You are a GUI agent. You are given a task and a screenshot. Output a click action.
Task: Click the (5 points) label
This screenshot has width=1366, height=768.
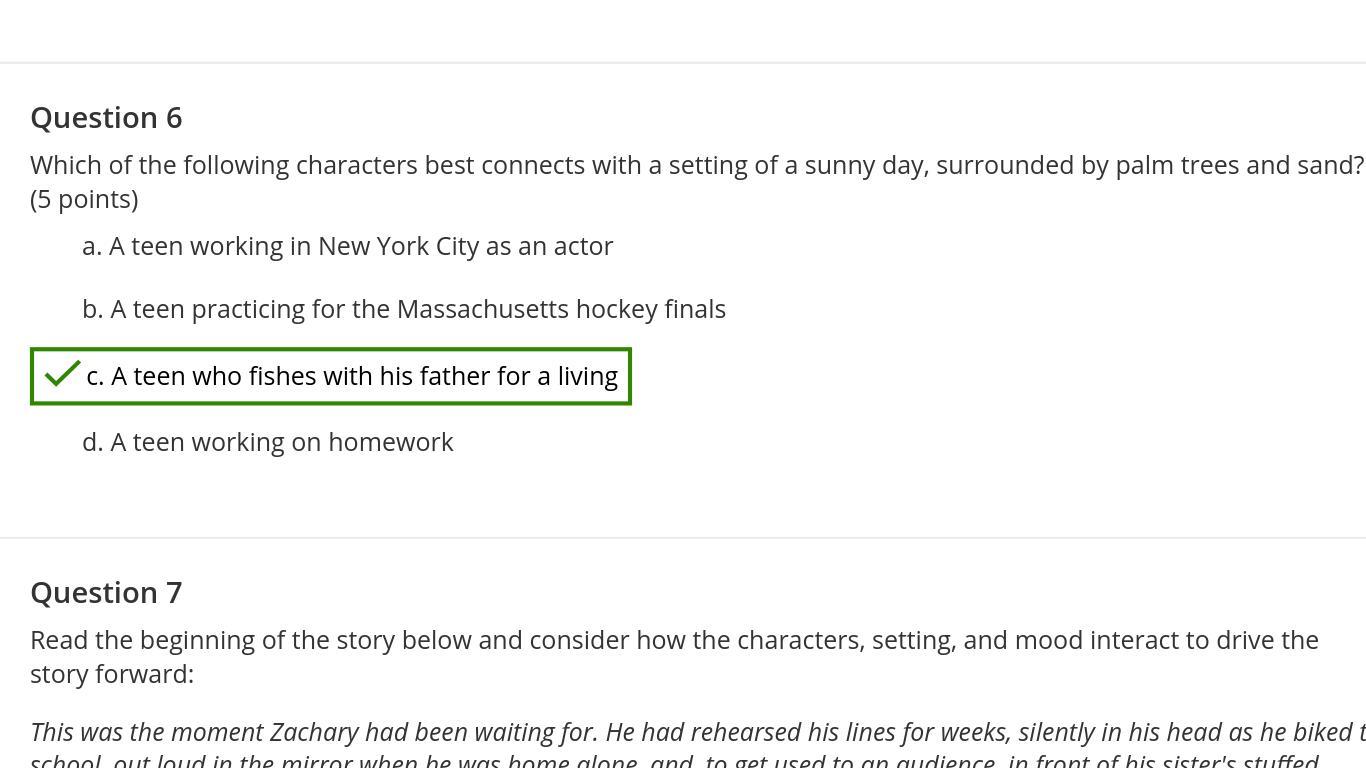click(x=84, y=199)
